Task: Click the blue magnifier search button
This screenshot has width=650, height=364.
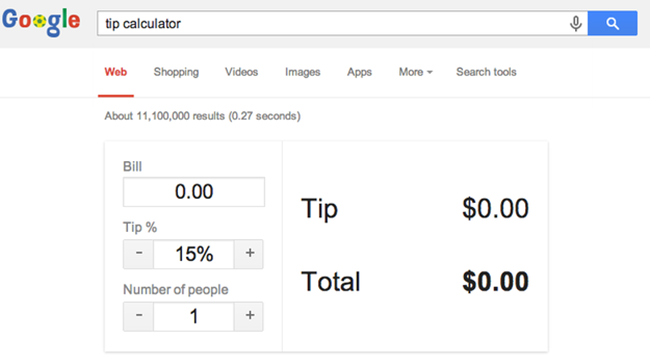Action: click(x=612, y=23)
